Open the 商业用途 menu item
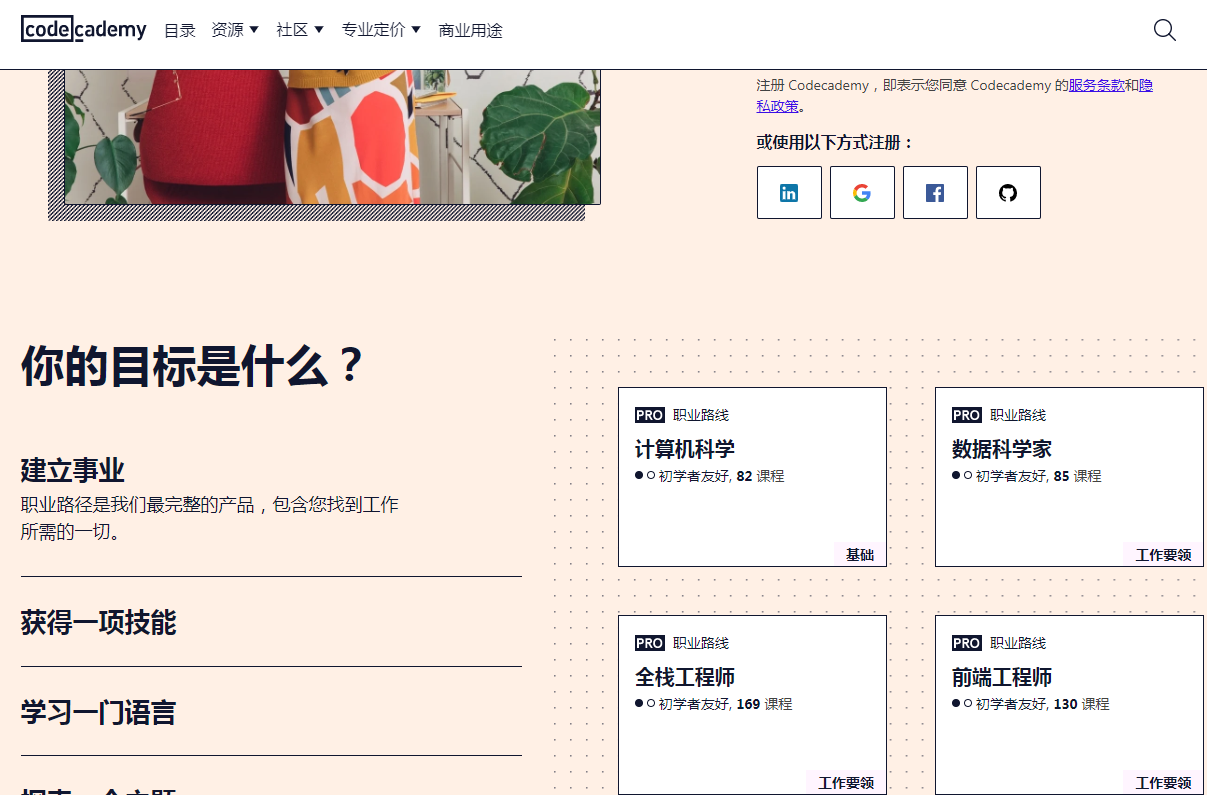 (x=470, y=30)
